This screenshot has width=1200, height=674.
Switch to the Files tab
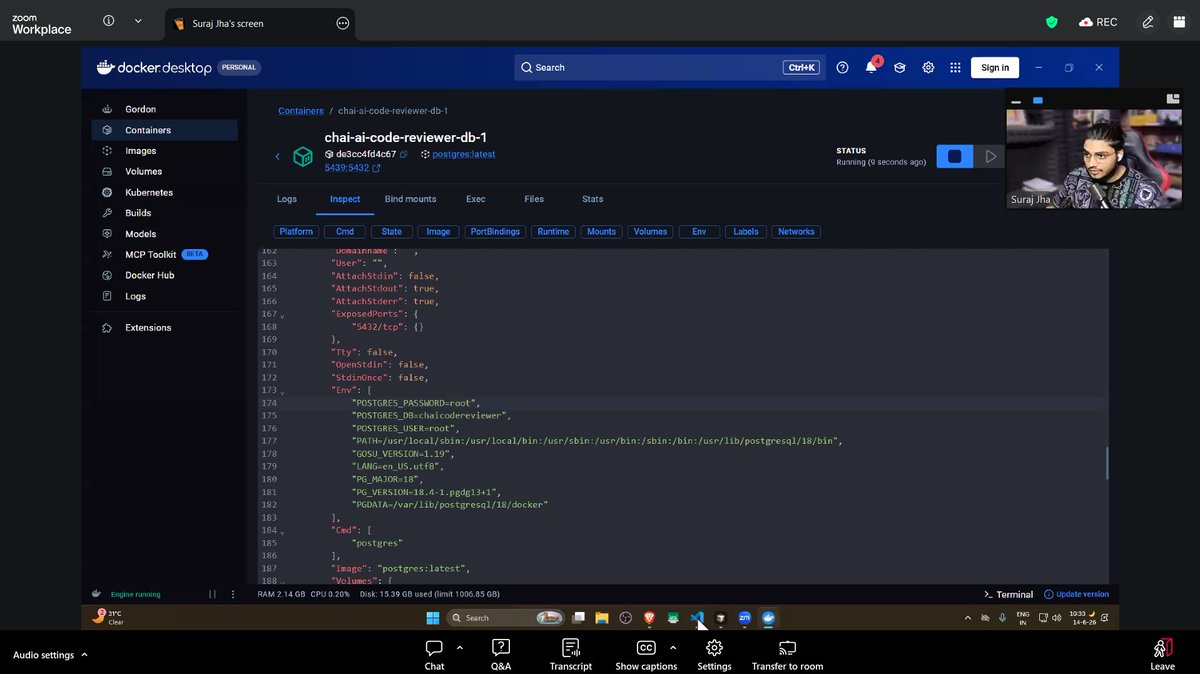(x=534, y=199)
